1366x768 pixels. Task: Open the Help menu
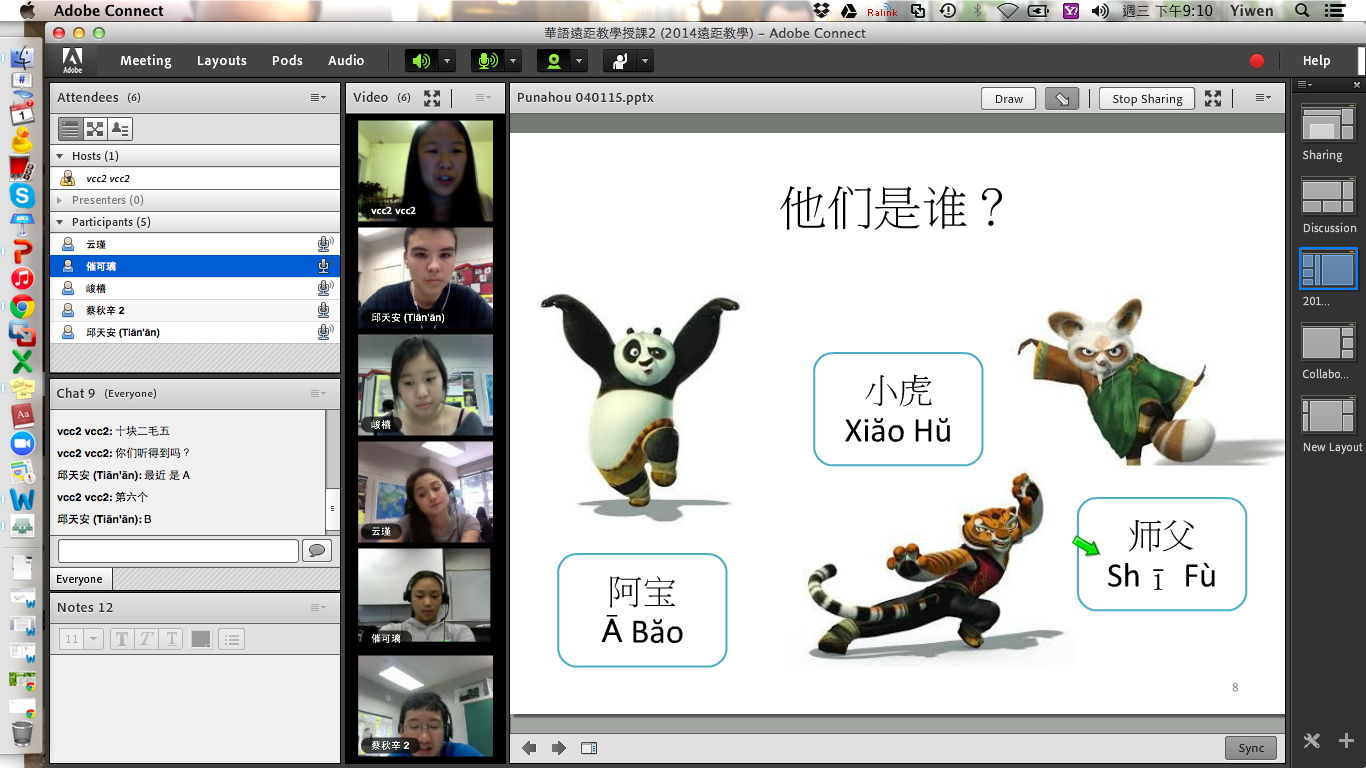pyautogui.click(x=1317, y=61)
